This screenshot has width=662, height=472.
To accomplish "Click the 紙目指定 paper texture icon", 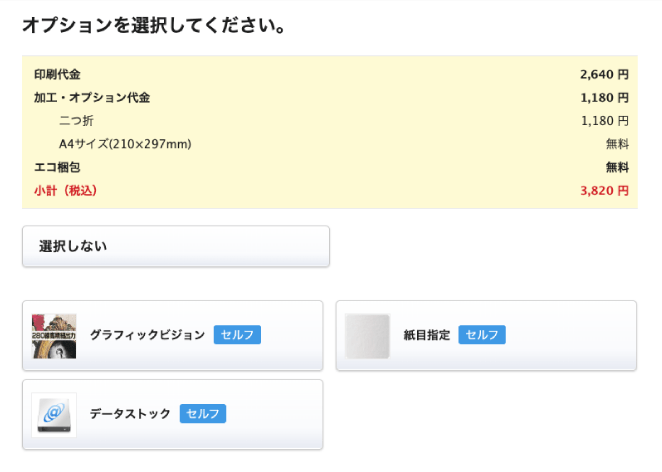I will (x=367, y=336).
